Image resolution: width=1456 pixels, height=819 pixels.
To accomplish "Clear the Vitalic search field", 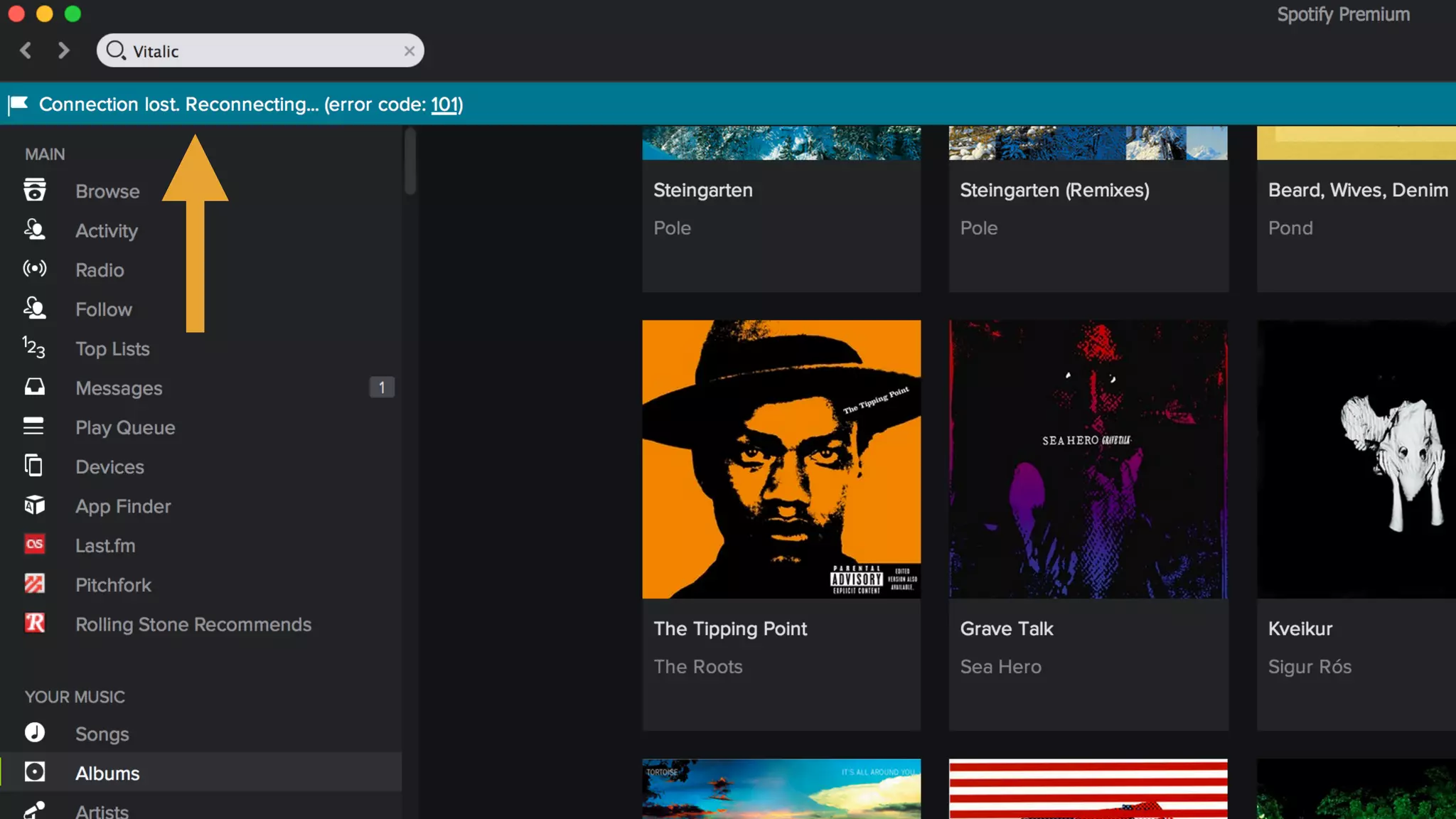I will point(409,51).
